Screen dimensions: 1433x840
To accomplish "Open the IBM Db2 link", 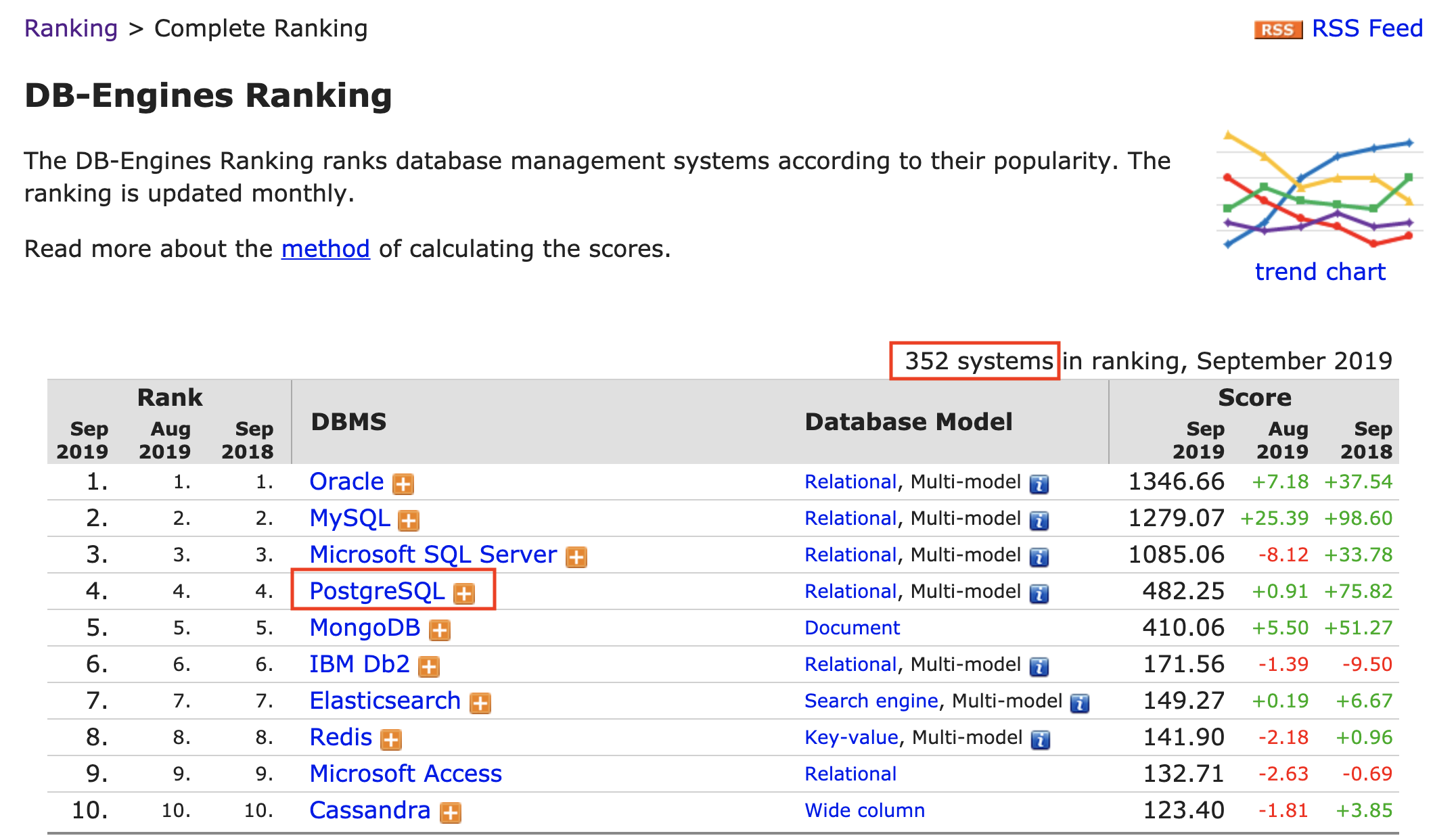I will pyautogui.click(x=360, y=664).
